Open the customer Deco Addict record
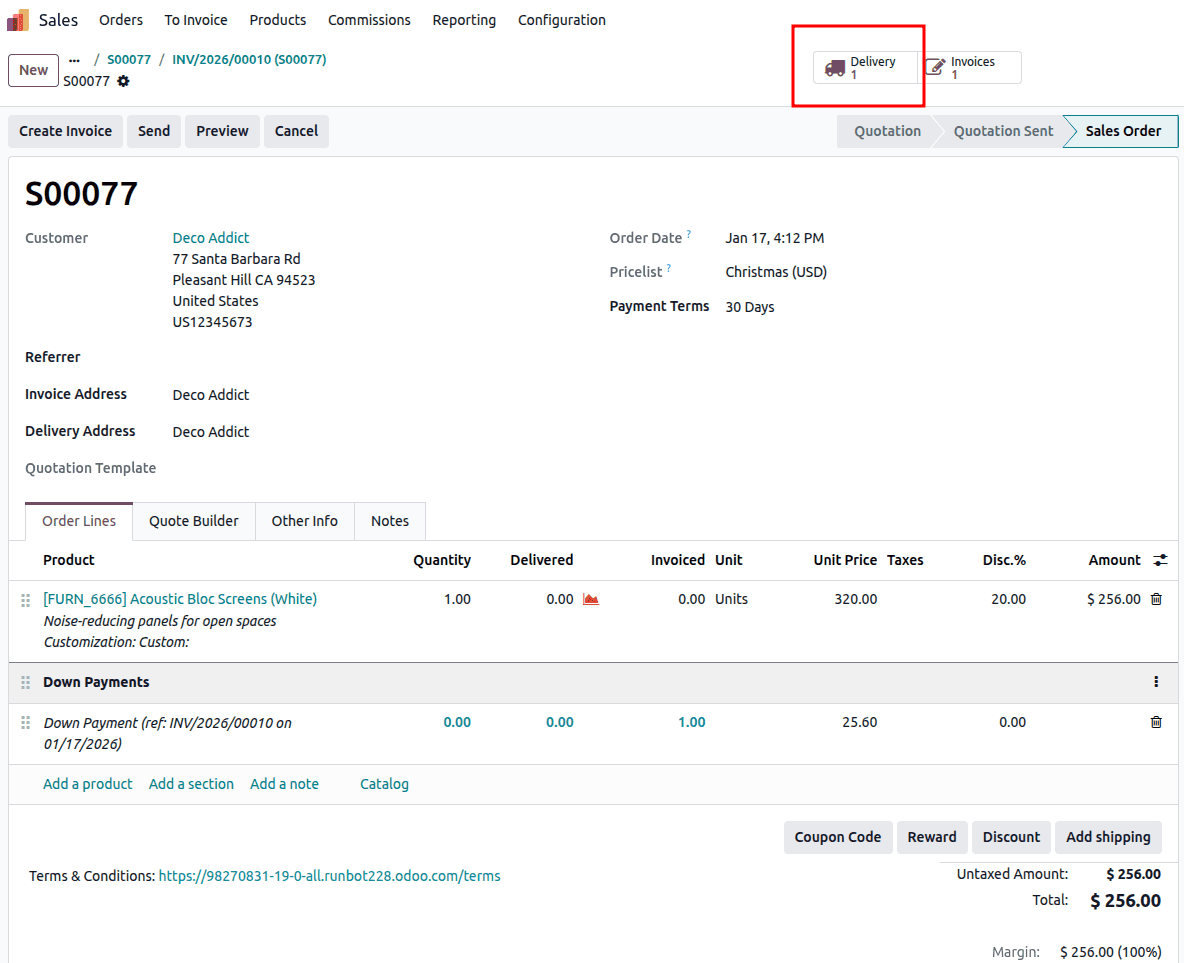1184x963 pixels. tap(210, 237)
